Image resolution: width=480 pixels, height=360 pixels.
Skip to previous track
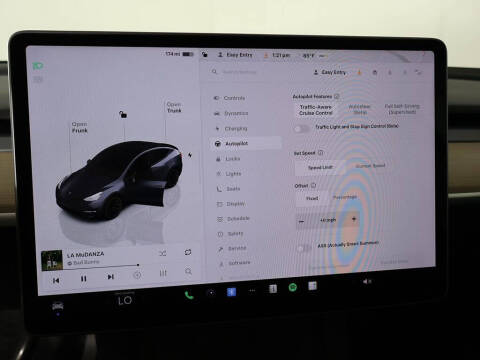pyautogui.click(x=56, y=280)
